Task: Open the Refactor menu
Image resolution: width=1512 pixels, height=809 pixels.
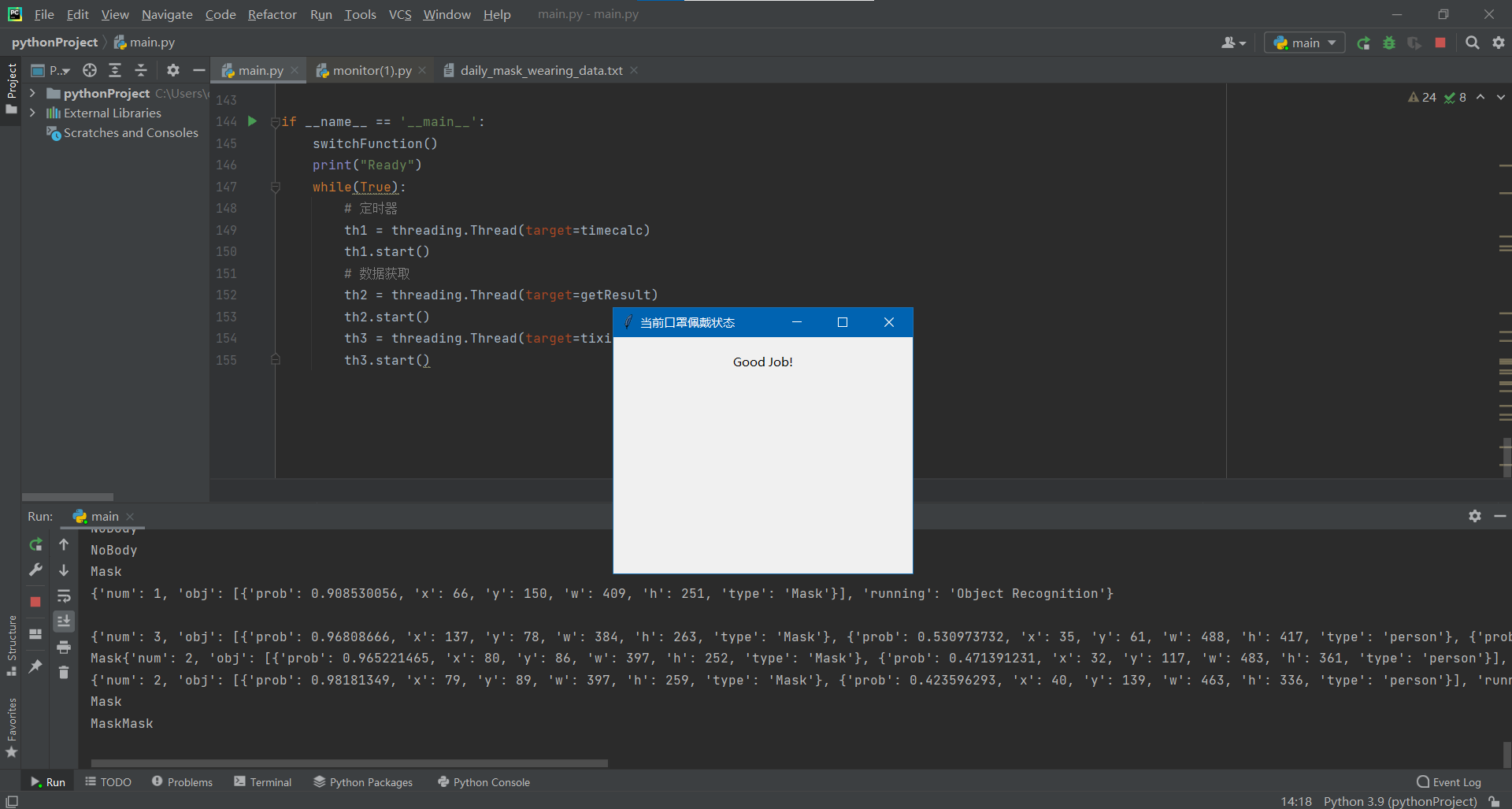Action: point(272,14)
